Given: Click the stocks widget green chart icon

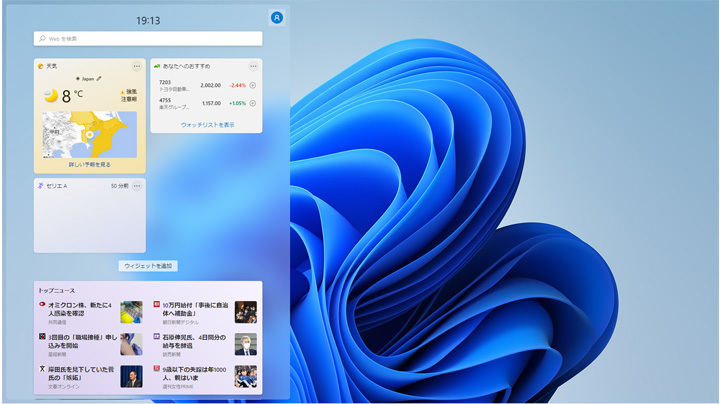Looking at the screenshot, I should pyautogui.click(x=157, y=66).
